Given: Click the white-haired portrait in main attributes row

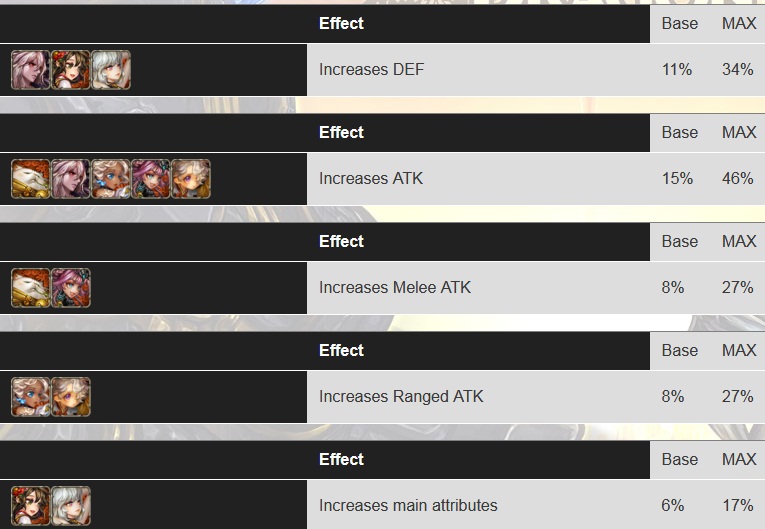Looking at the screenshot, I should coord(70,506).
